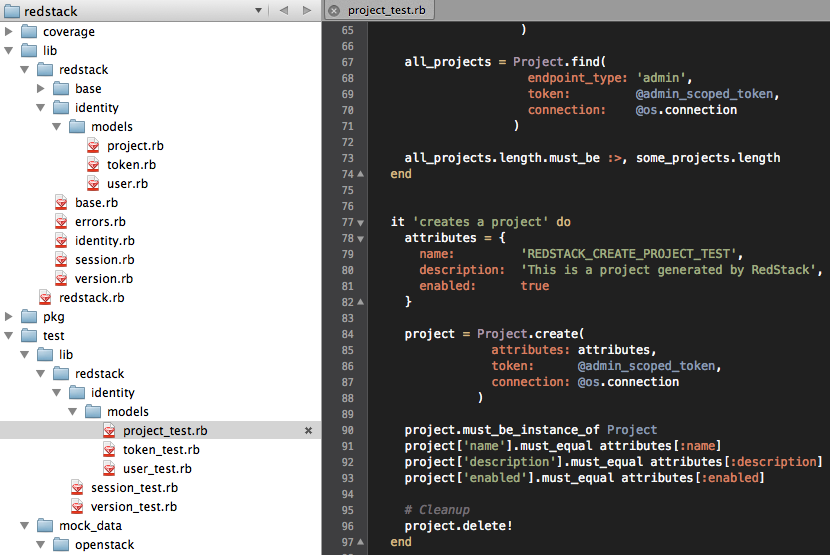Collapse the test folder
830x555 pixels.
pos(8,336)
